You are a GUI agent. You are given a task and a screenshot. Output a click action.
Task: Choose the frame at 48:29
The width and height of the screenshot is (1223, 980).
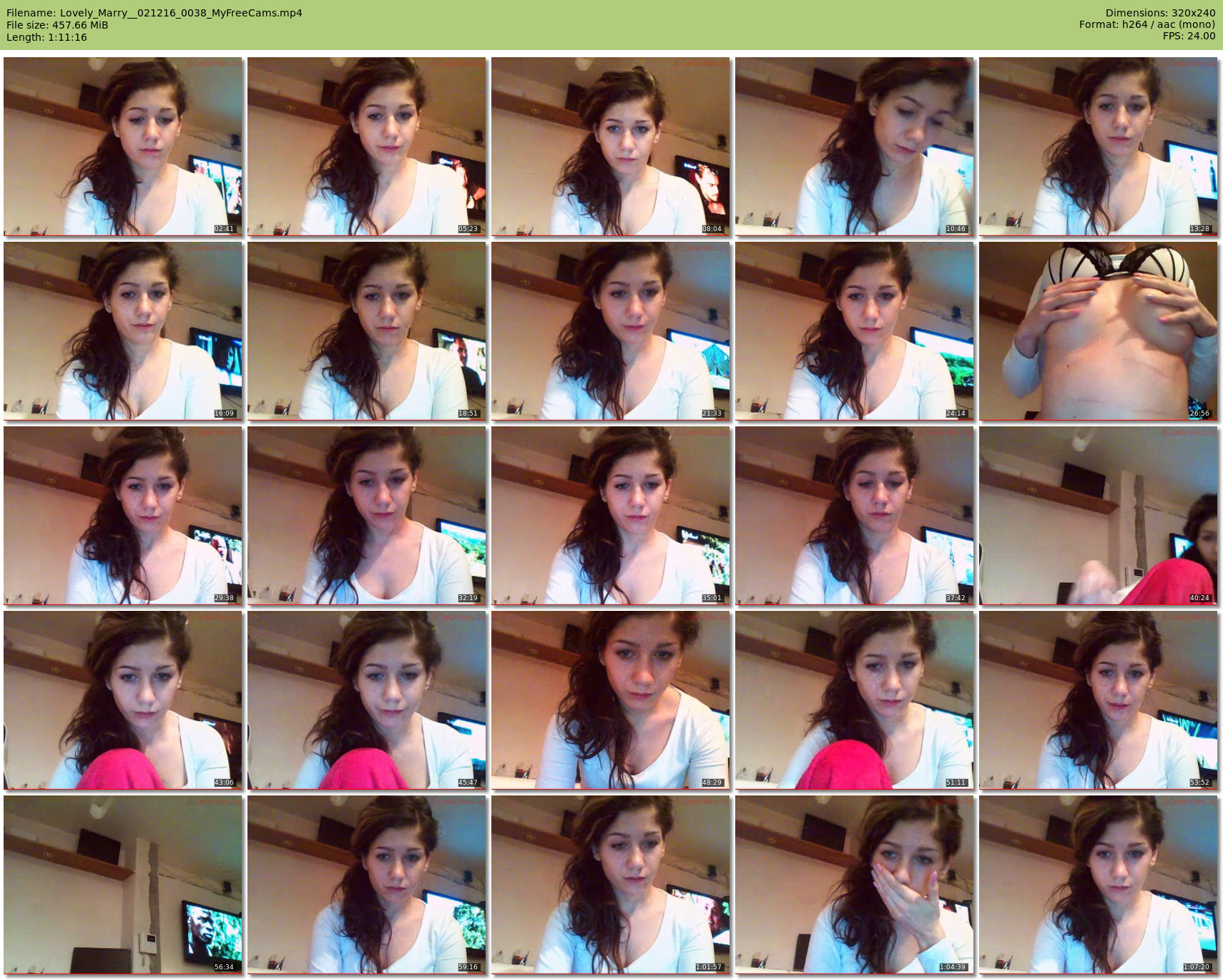611,700
